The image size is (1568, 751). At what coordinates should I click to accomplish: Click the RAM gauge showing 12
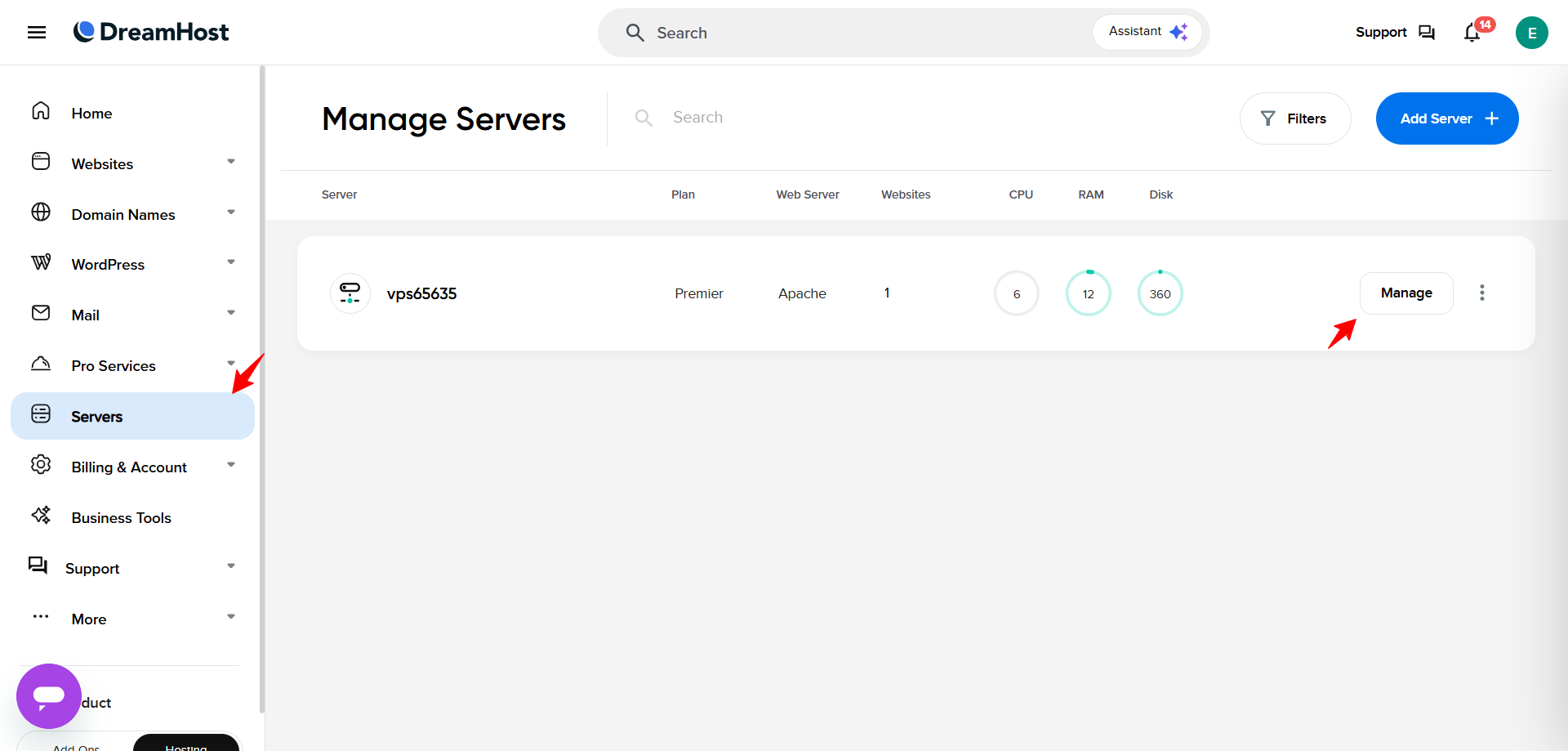[1089, 293]
